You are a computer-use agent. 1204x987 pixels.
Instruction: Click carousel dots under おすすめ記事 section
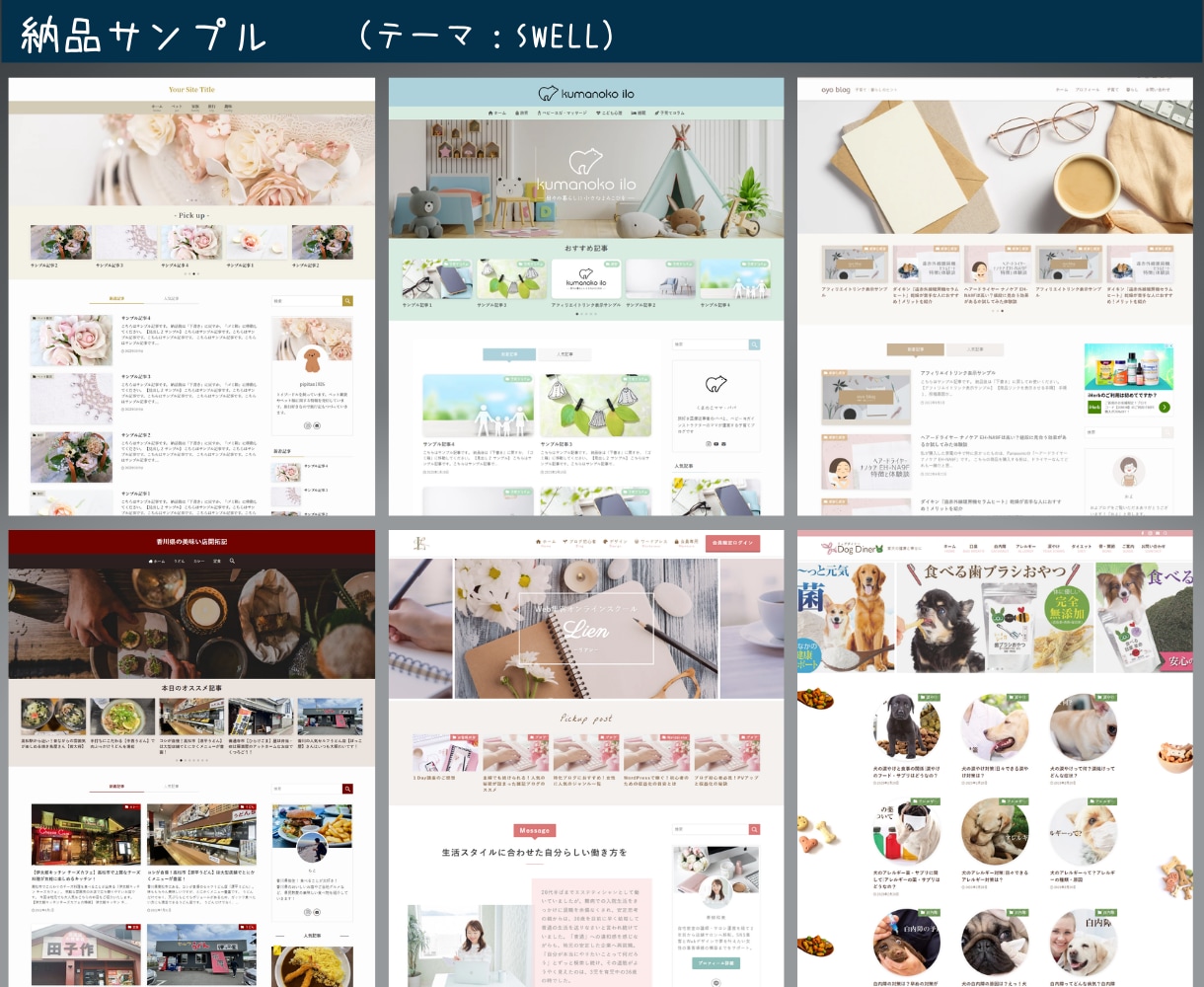pyautogui.click(x=586, y=314)
